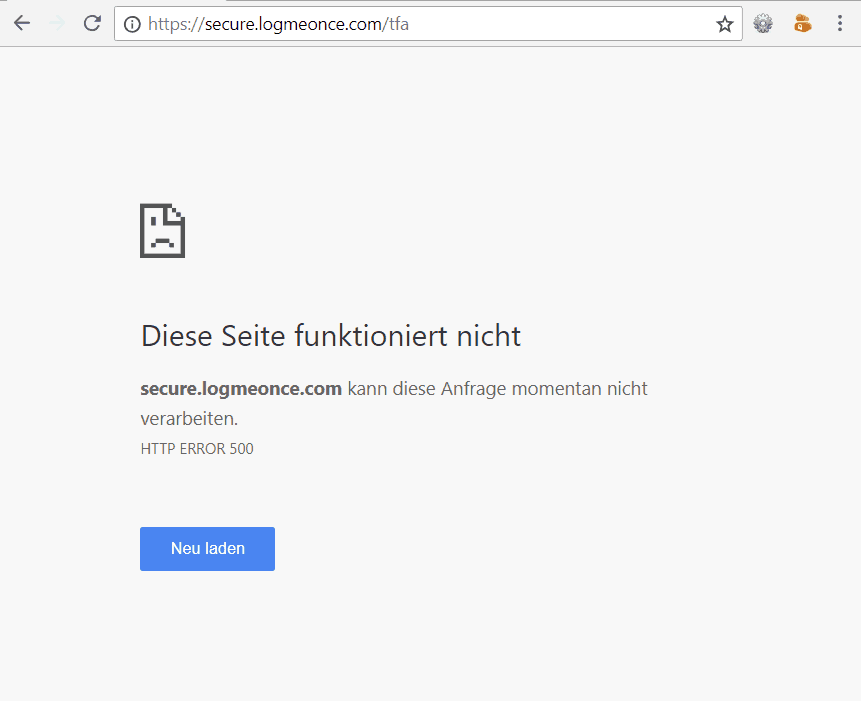Reload the page using the refresh icon
The height and width of the screenshot is (701, 861).
coord(92,23)
